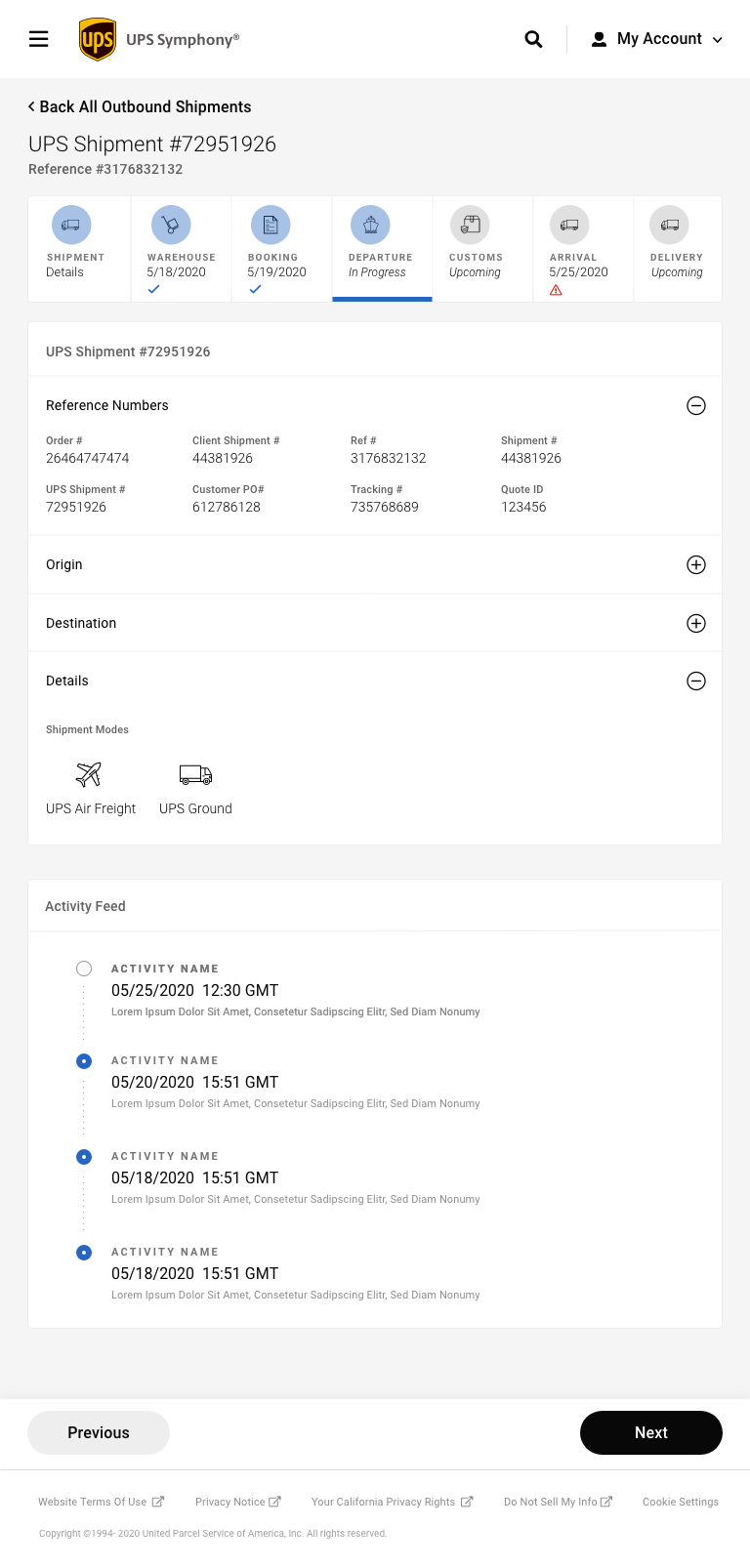
Task: Click the Arrival warning triangle icon
Action: [x=556, y=290]
